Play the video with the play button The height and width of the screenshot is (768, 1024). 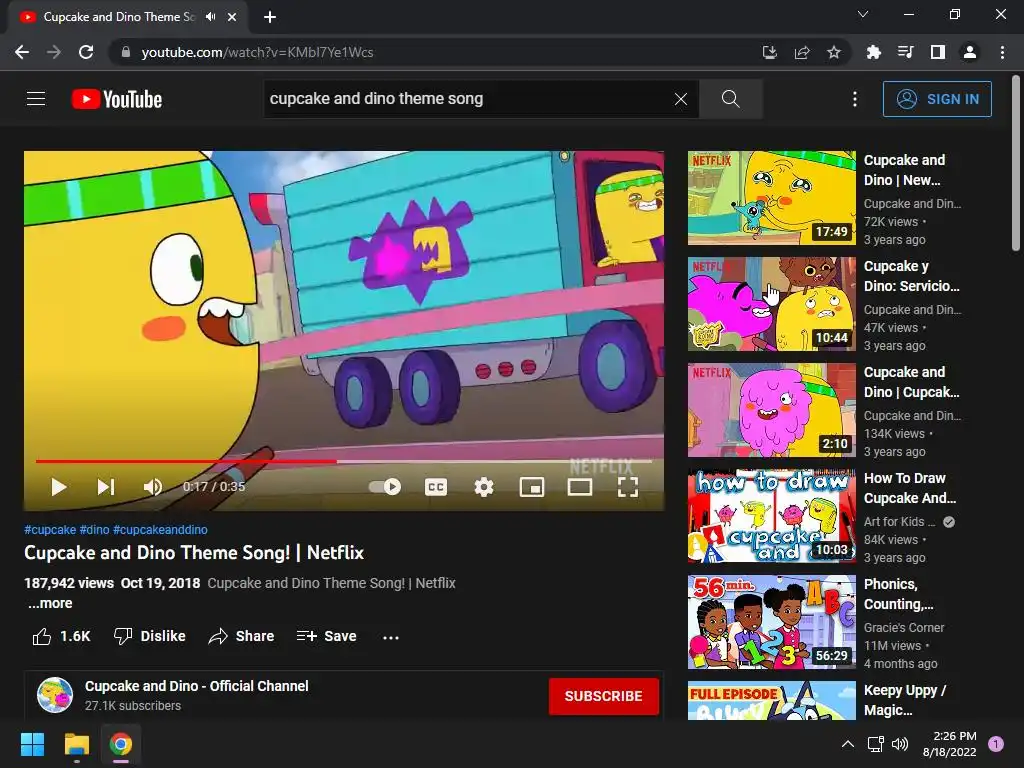(59, 487)
